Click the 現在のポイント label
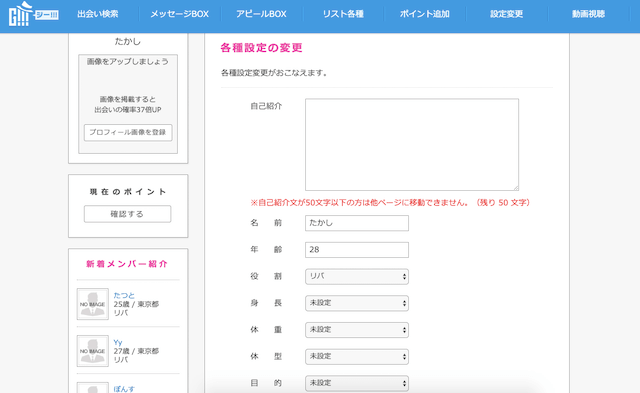The width and height of the screenshot is (640, 393). coord(128,191)
